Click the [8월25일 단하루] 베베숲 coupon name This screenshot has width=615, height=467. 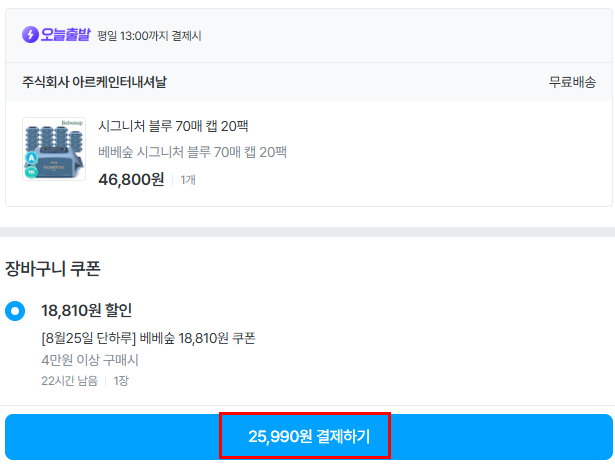click(148, 338)
